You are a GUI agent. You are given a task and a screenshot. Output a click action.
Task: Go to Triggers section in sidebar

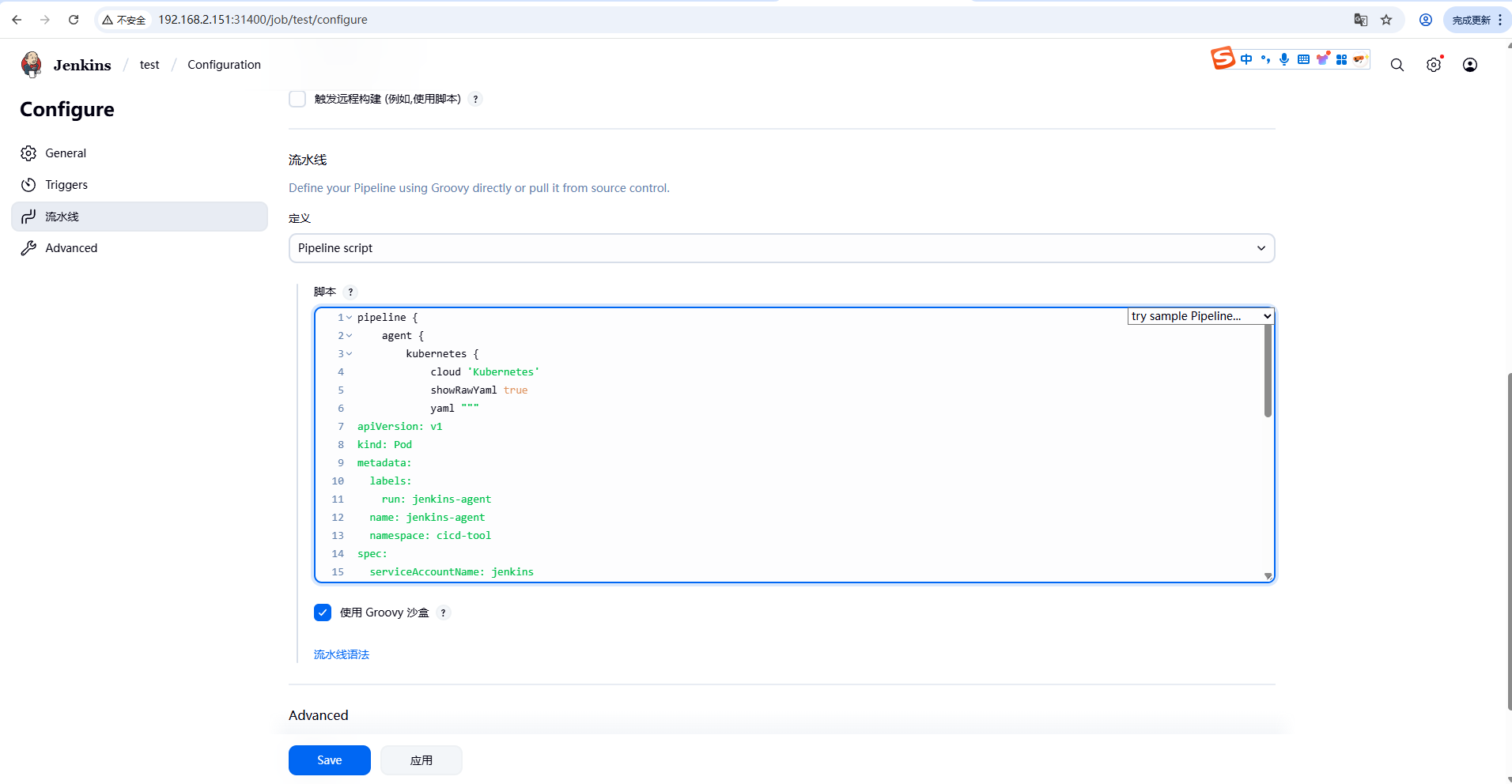click(66, 185)
